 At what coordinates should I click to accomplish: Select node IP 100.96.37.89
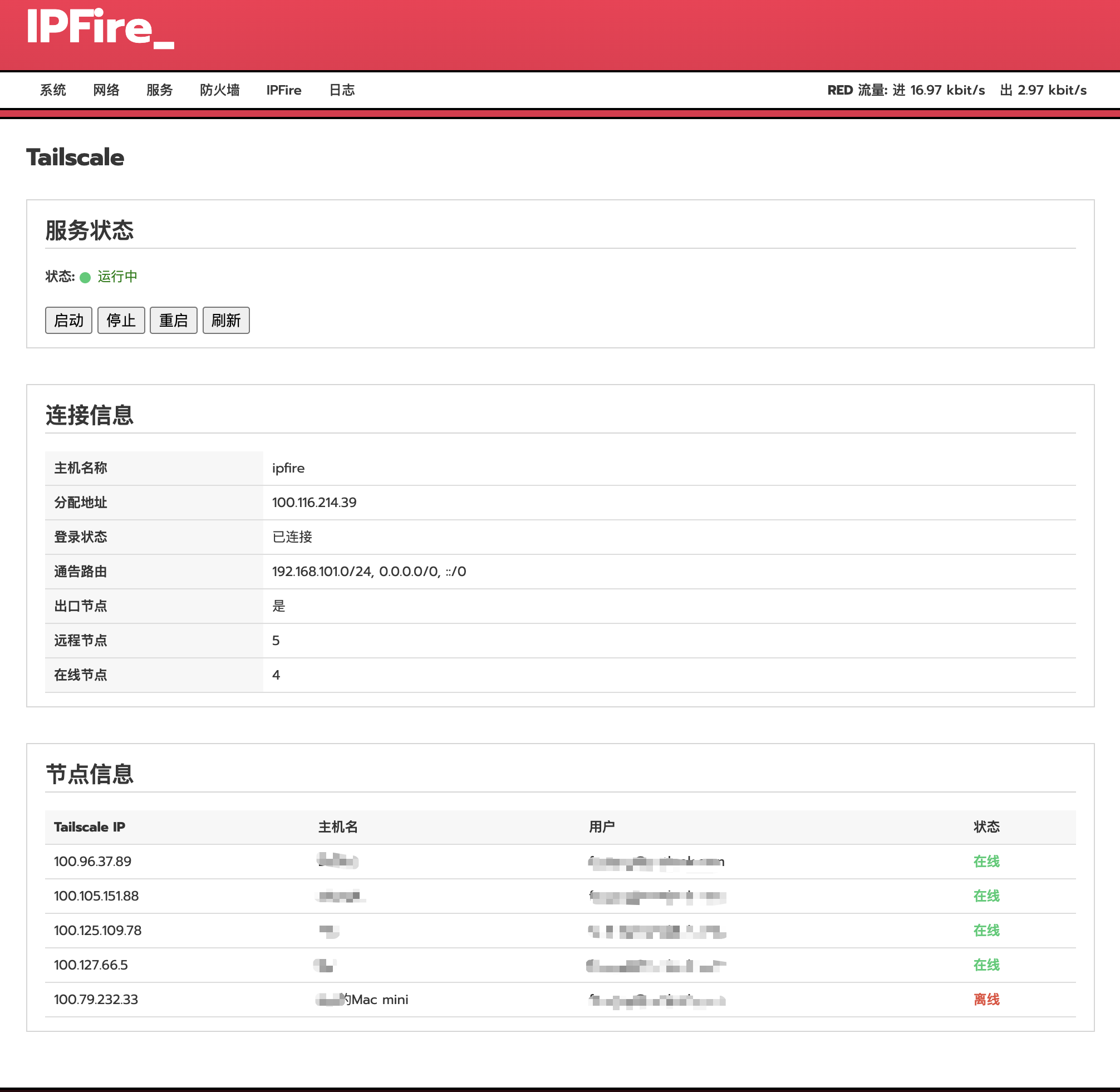click(x=93, y=862)
